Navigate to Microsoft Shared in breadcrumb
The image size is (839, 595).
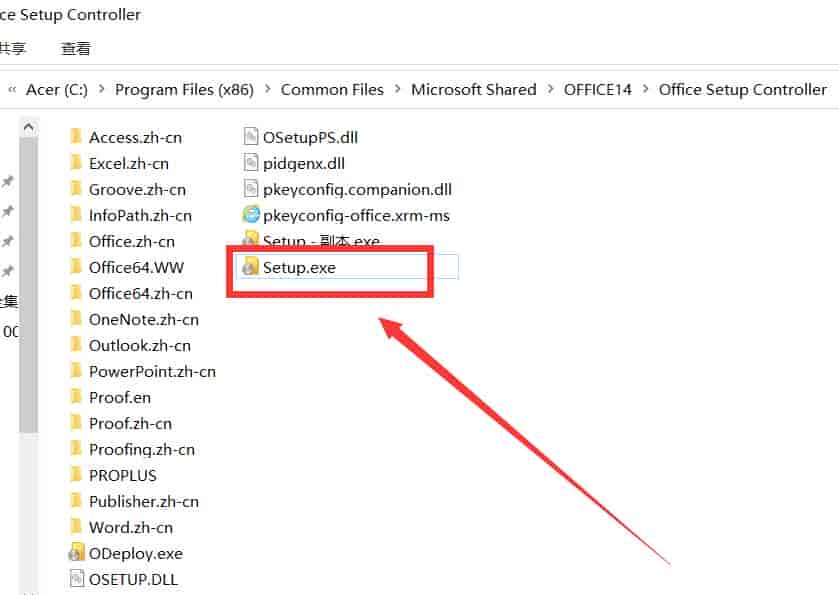coord(474,89)
